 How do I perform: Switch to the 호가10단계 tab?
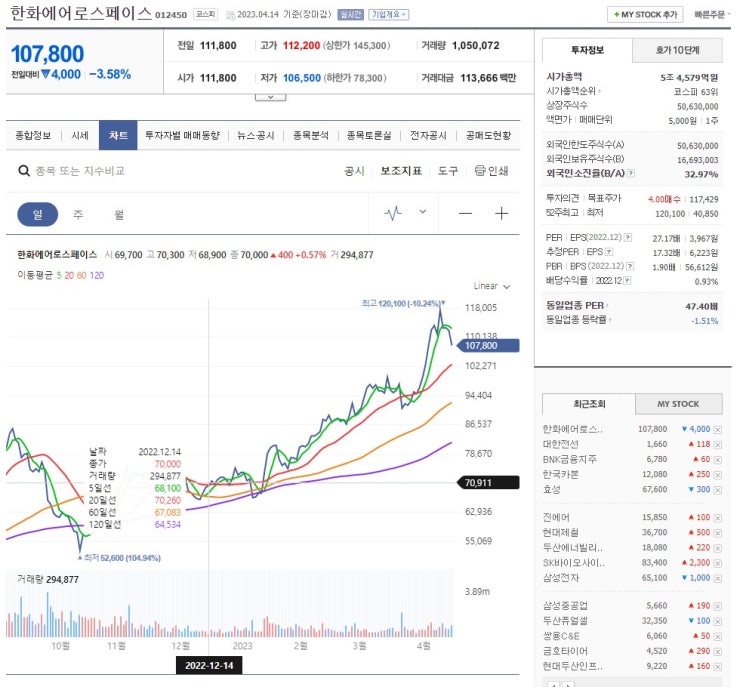677,50
